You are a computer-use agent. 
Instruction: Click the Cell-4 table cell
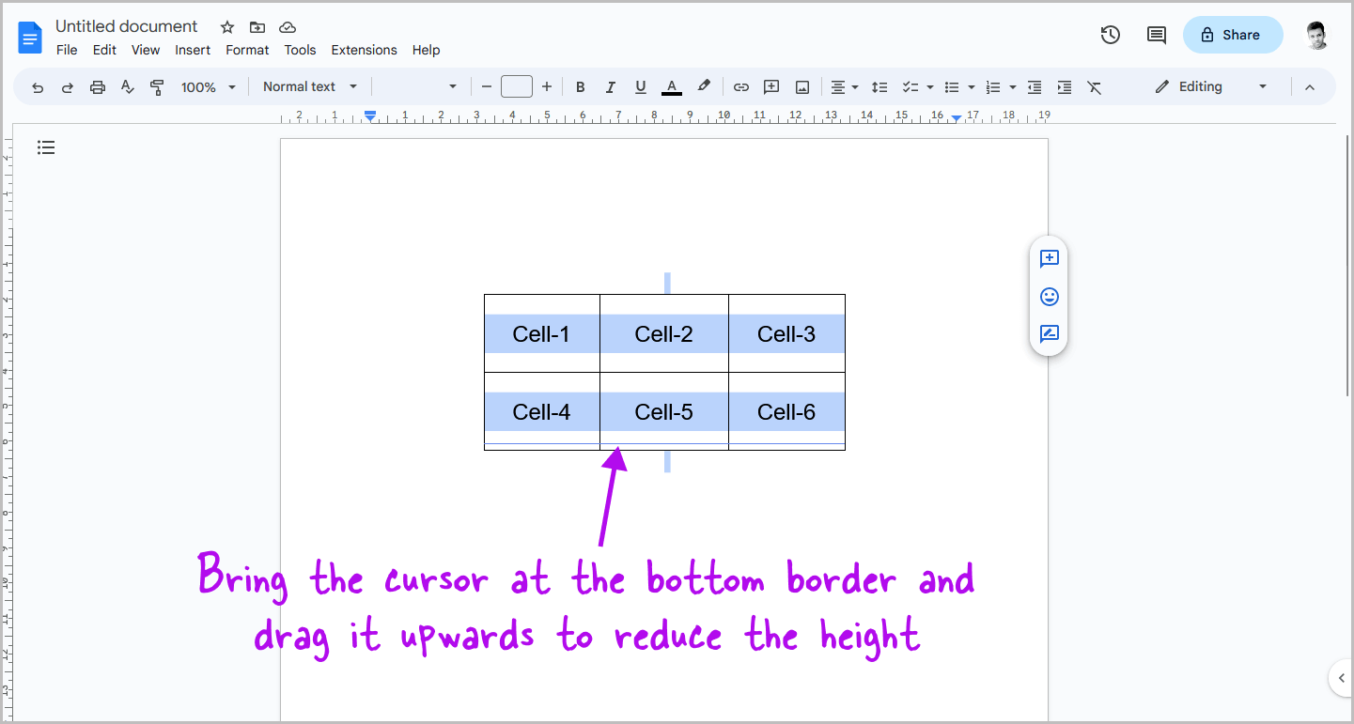click(x=541, y=412)
